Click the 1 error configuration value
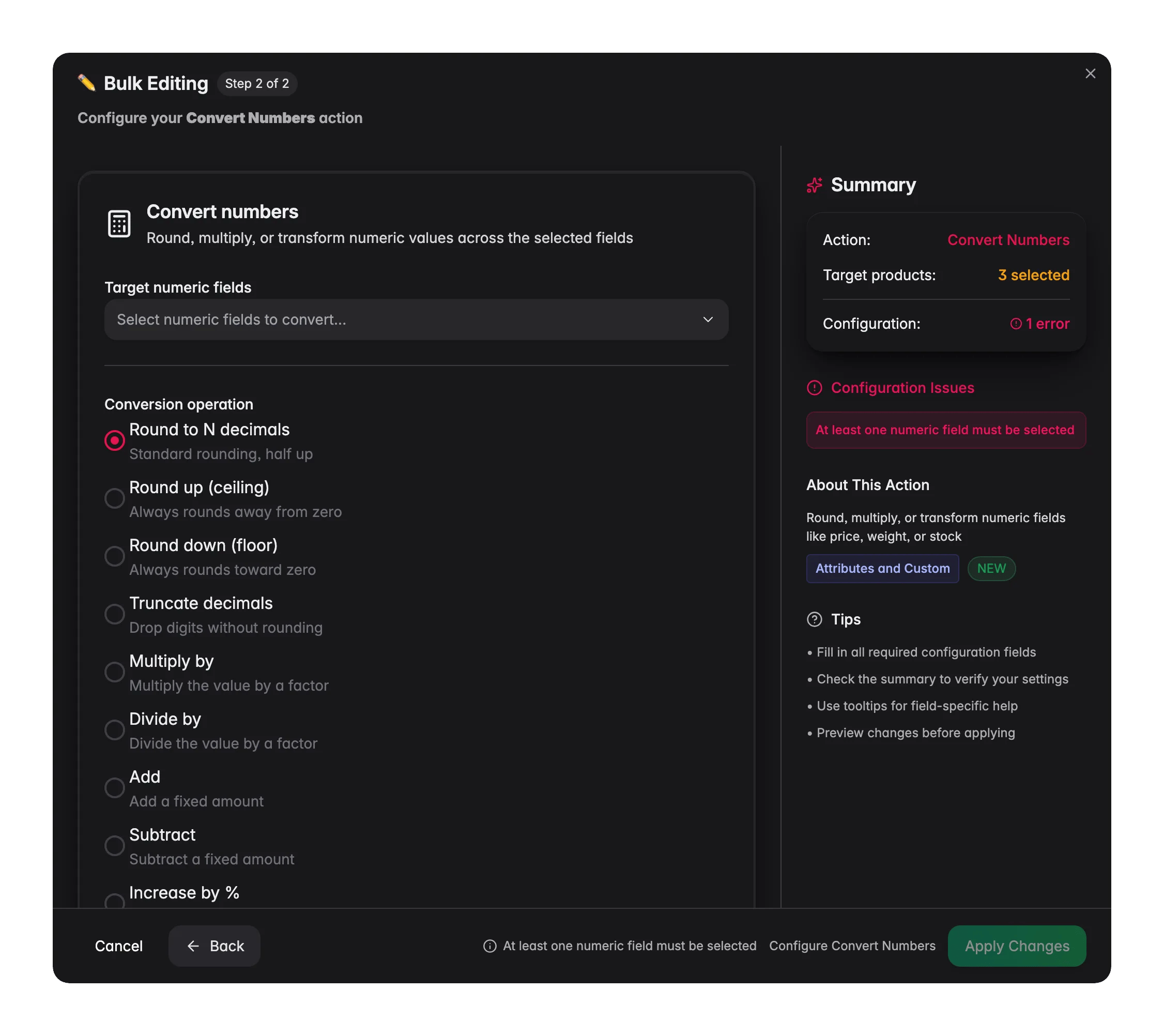Screen dimensions: 1164x1036 tap(1040, 324)
